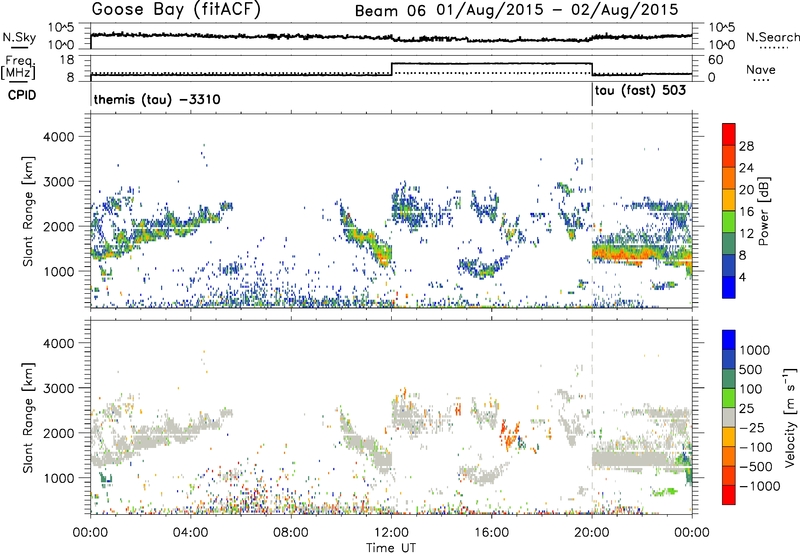Click the 'Power [dB]' color bar label
This screenshot has width=800, height=554.
coord(763,211)
